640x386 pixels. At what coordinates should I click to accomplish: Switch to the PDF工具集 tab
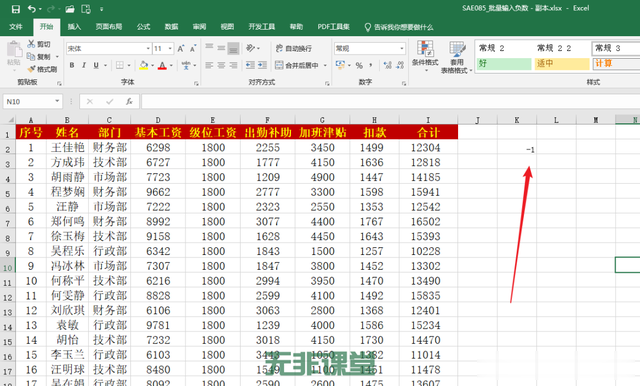333,27
